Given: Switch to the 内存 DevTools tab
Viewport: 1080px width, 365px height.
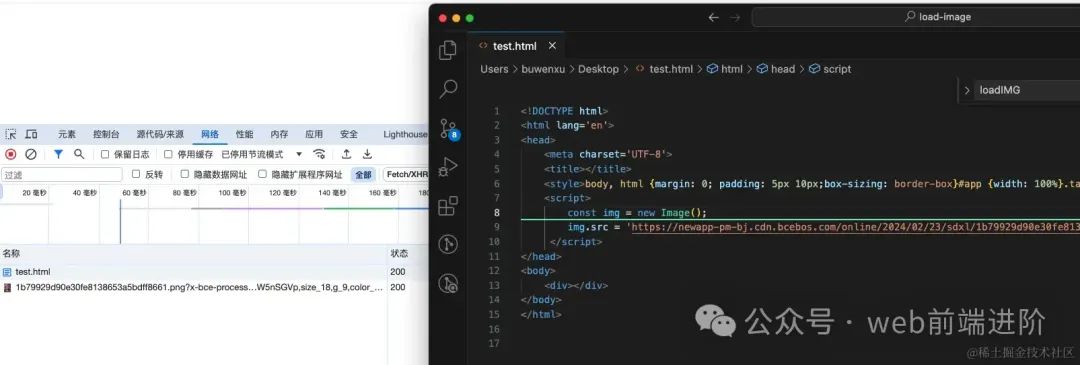Looking at the screenshot, I should [279, 134].
